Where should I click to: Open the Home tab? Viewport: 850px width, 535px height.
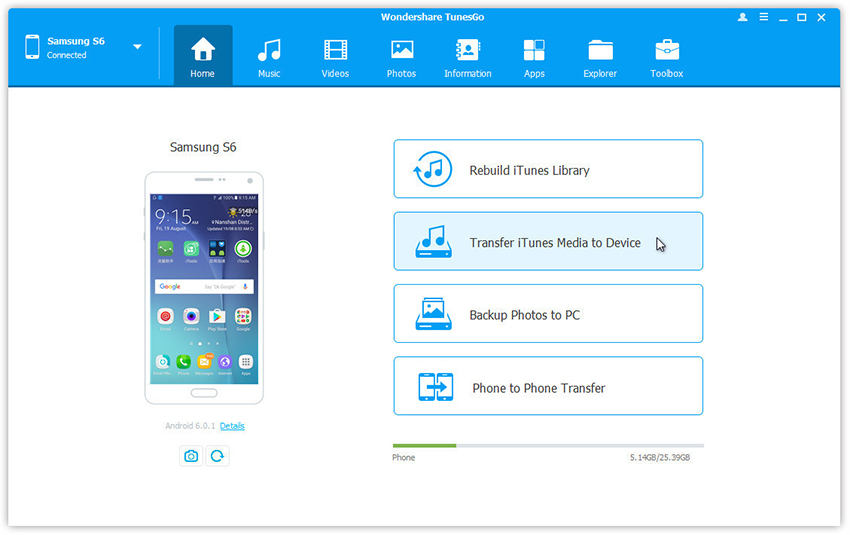(x=203, y=55)
